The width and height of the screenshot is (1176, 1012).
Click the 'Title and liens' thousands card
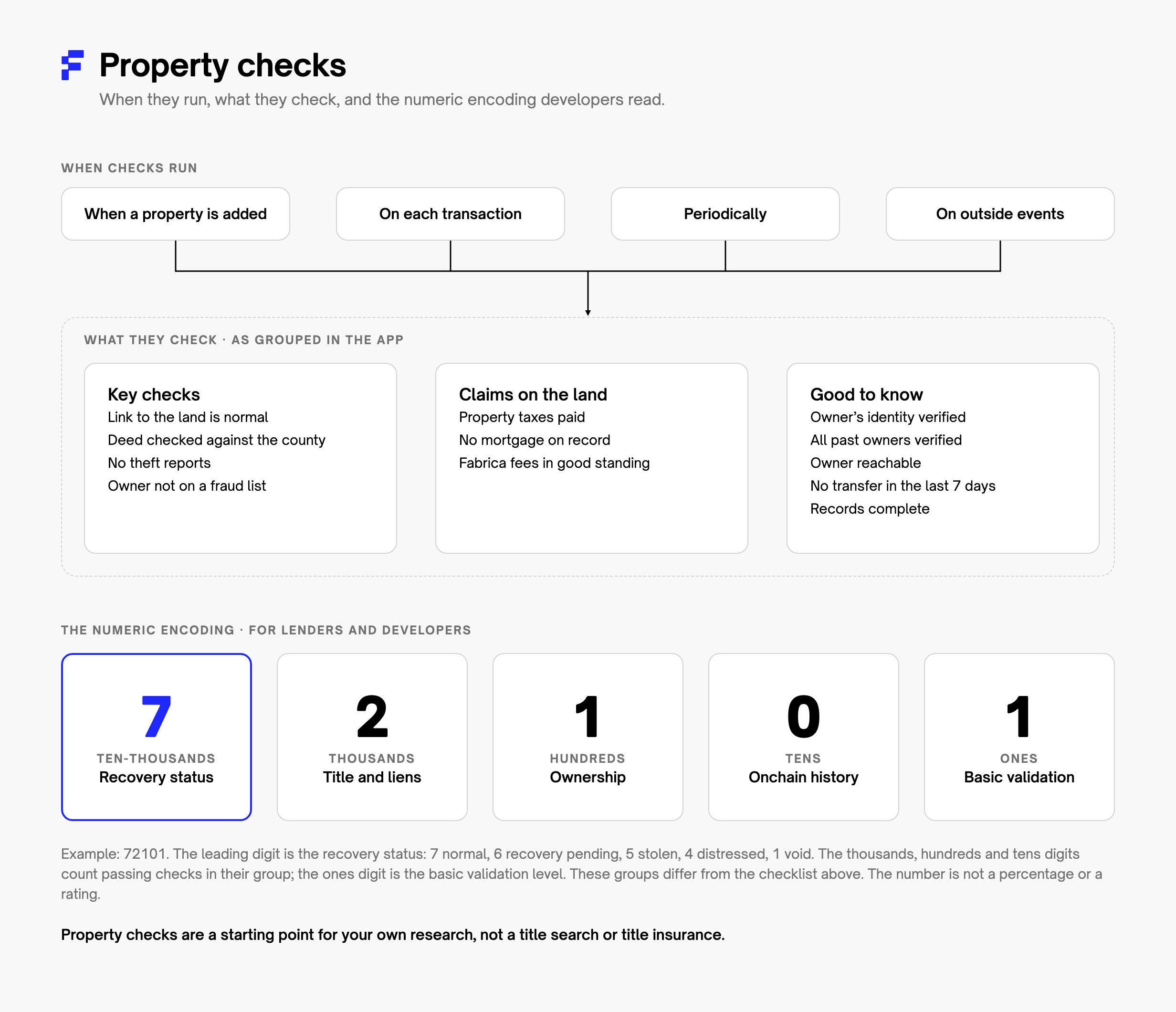[x=372, y=737]
